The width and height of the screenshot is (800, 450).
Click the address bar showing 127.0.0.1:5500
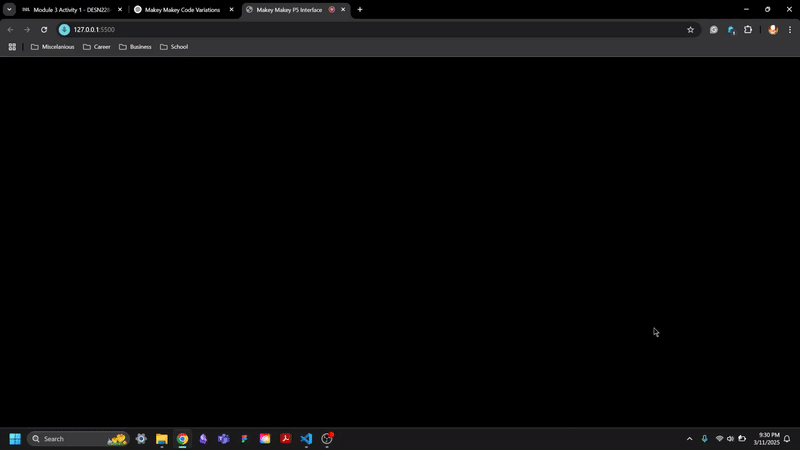378,30
